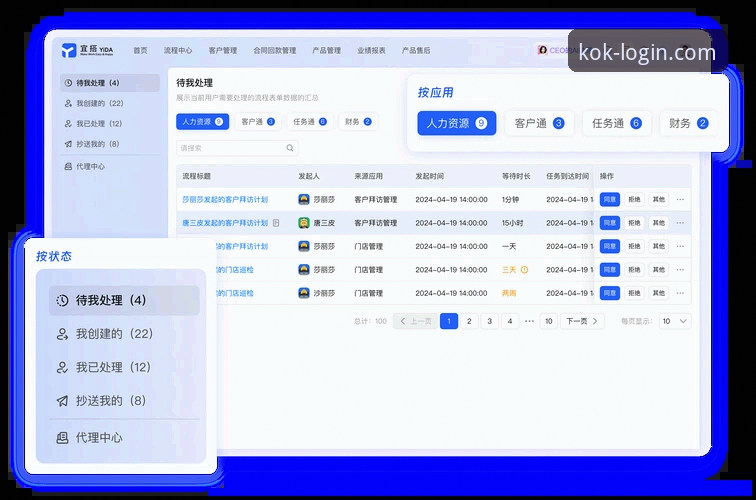Open link 唐三皮发起的客户拜访计划
Screen dimensions: 756x500
coord(225,223)
